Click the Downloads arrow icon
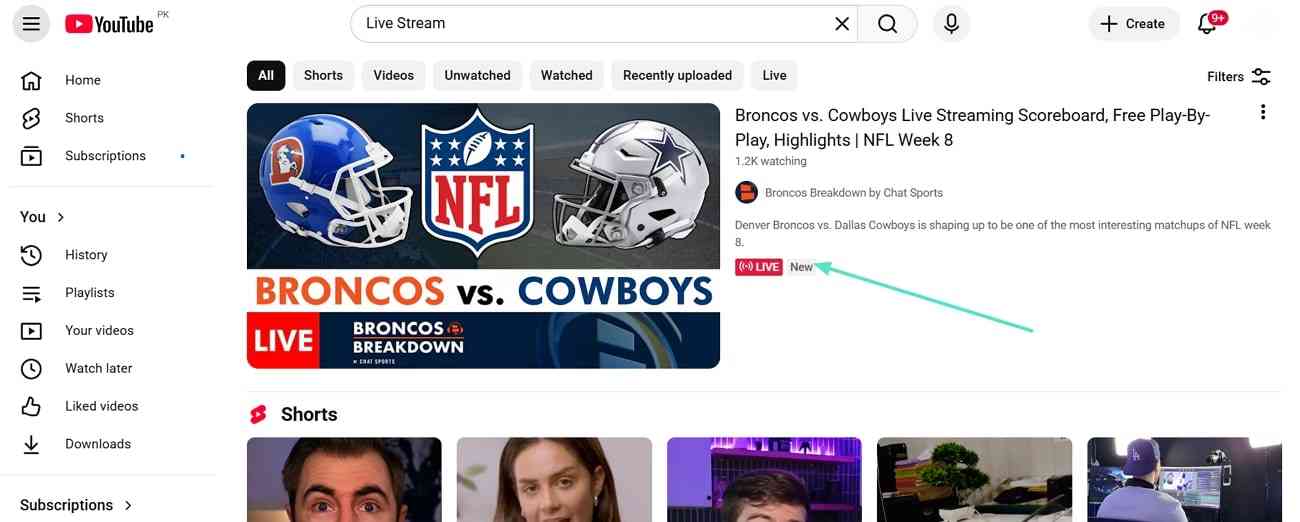This screenshot has height=522, width=1300. click(31, 444)
